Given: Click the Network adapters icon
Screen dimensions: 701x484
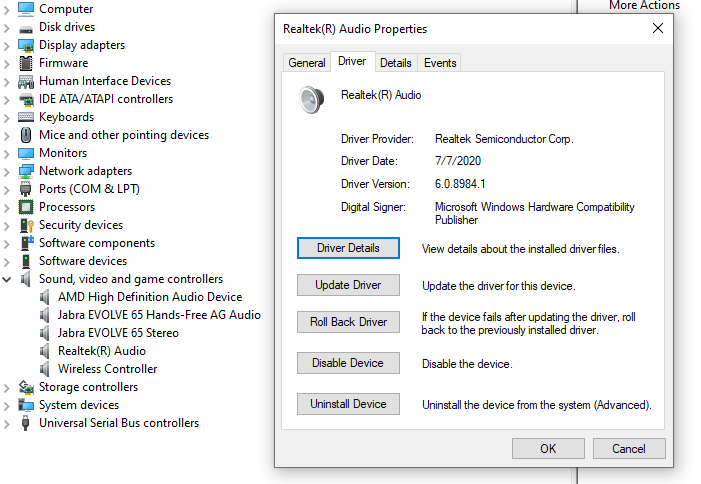Looking at the screenshot, I should (x=25, y=171).
